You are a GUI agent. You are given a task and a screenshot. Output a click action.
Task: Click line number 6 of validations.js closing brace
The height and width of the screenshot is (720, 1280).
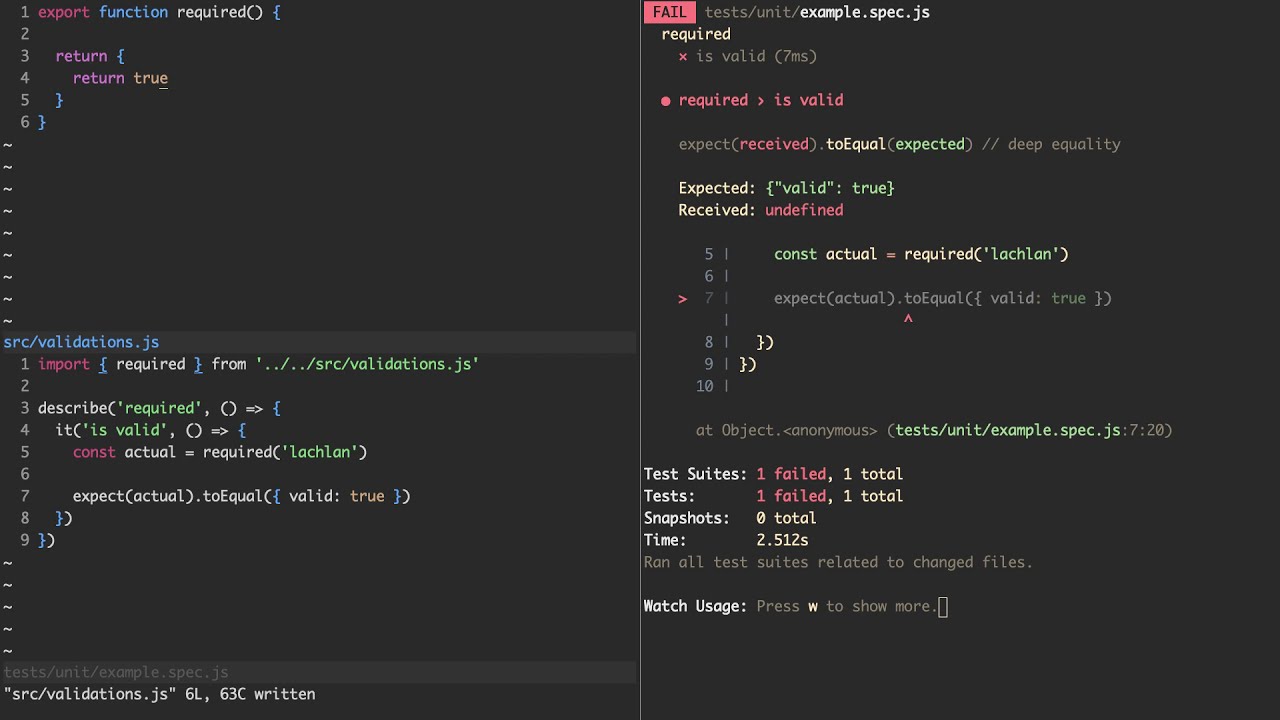pyautogui.click(x=25, y=122)
